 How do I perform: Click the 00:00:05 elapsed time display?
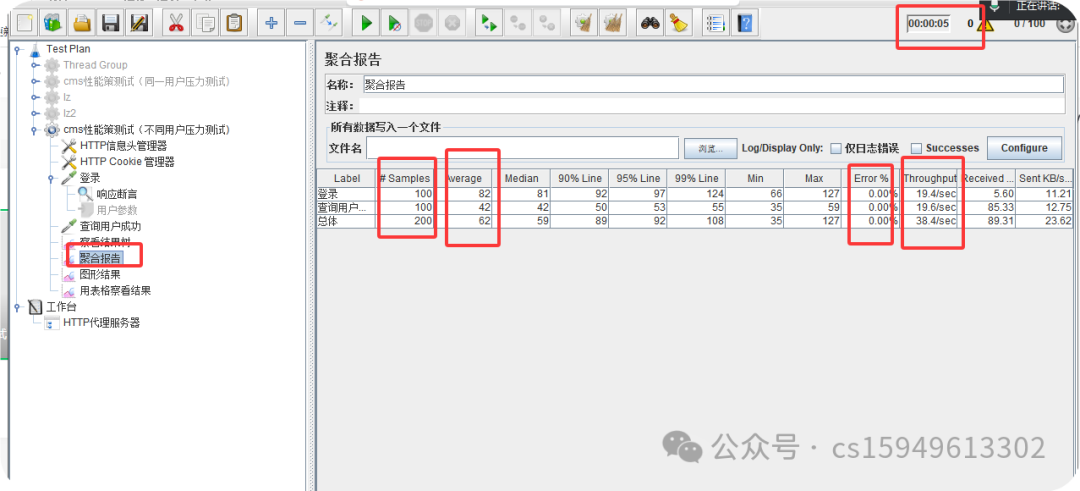click(x=928, y=24)
